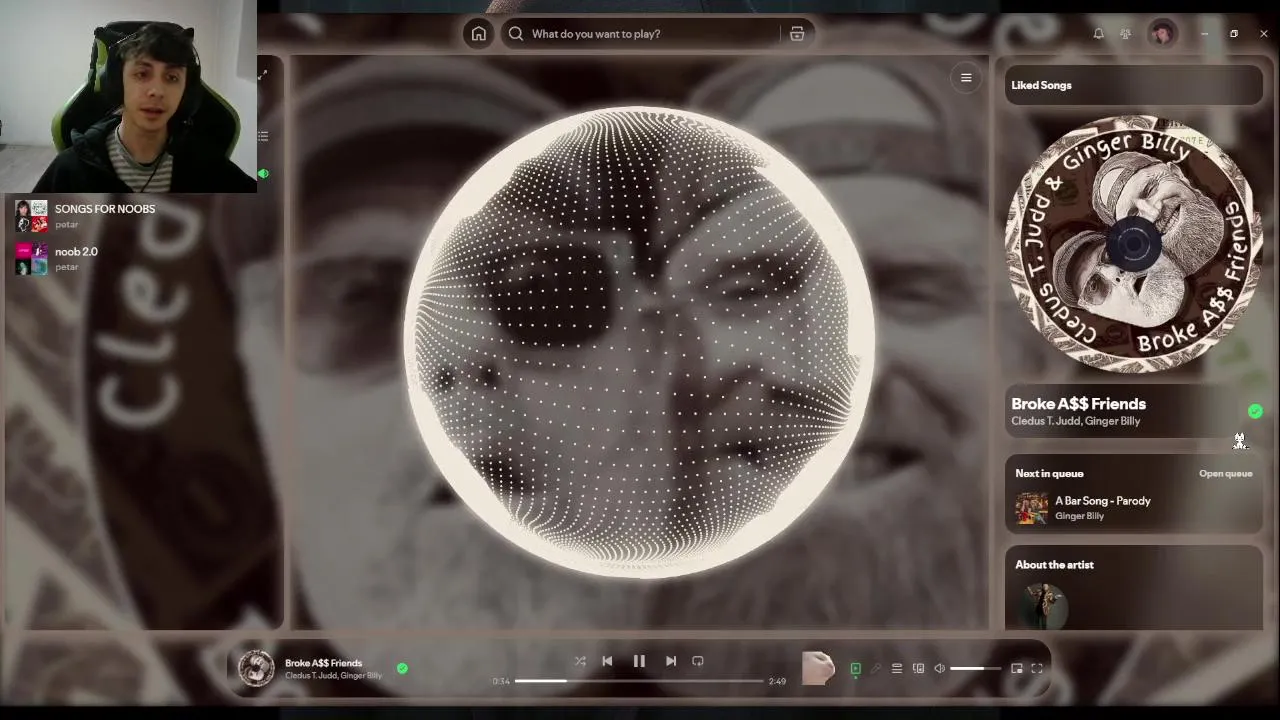This screenshot has height=720, width=1280.
Task: Click the Broke A$$ Friends title in the player bar
Action: click(323, 663)
